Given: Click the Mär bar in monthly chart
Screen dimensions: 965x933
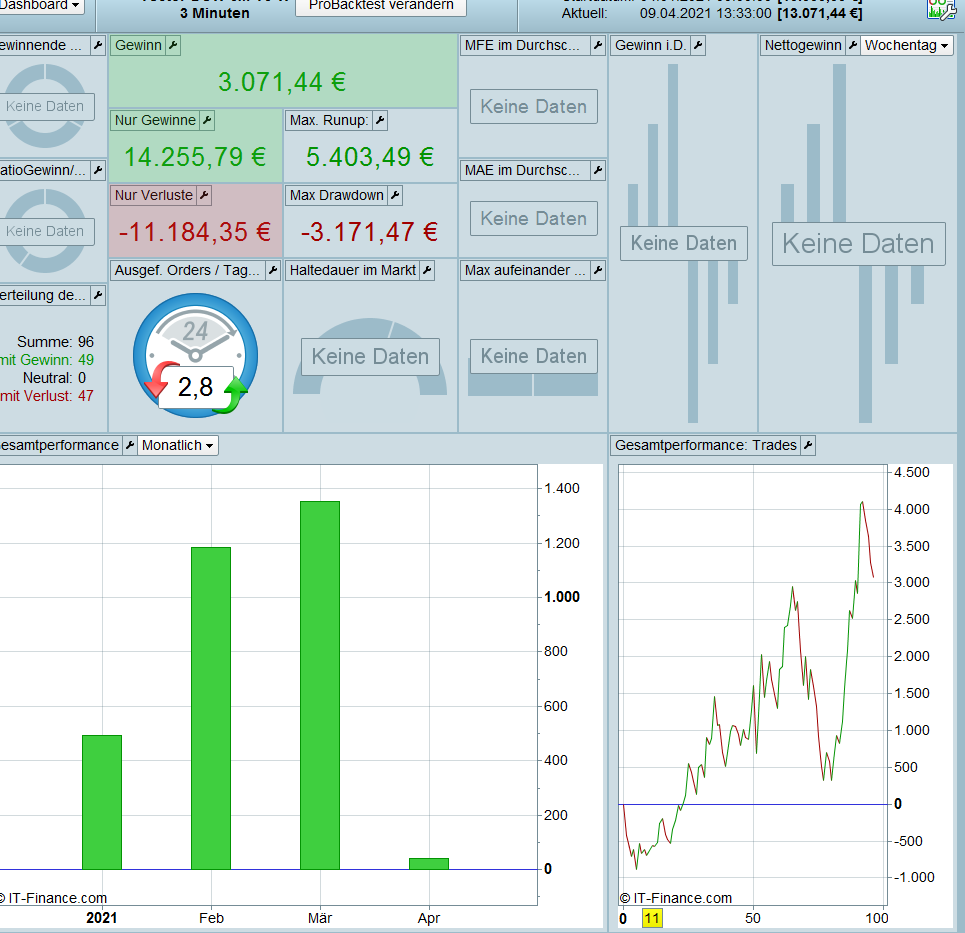Looking at the screenshot, I should point(320,686).
